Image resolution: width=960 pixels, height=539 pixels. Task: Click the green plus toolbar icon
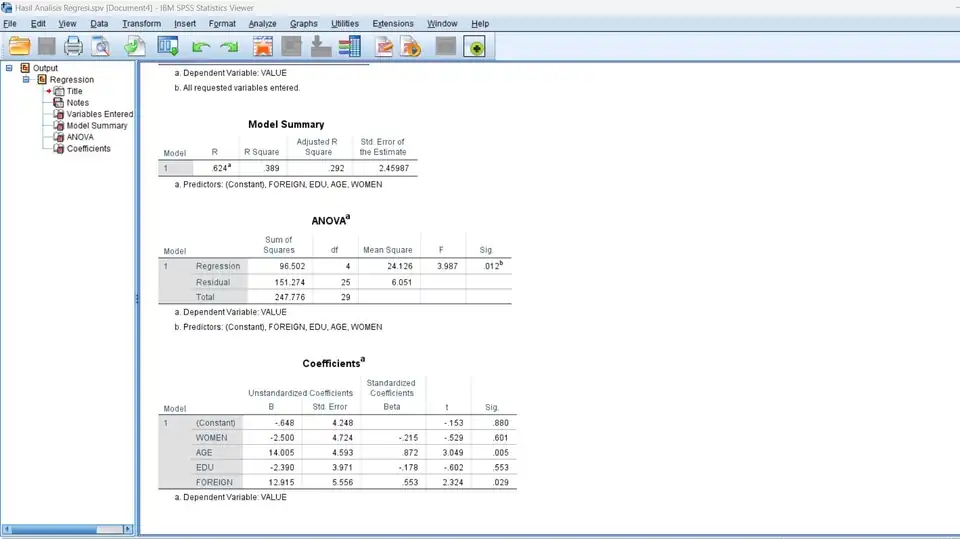[x=474, y=47]
